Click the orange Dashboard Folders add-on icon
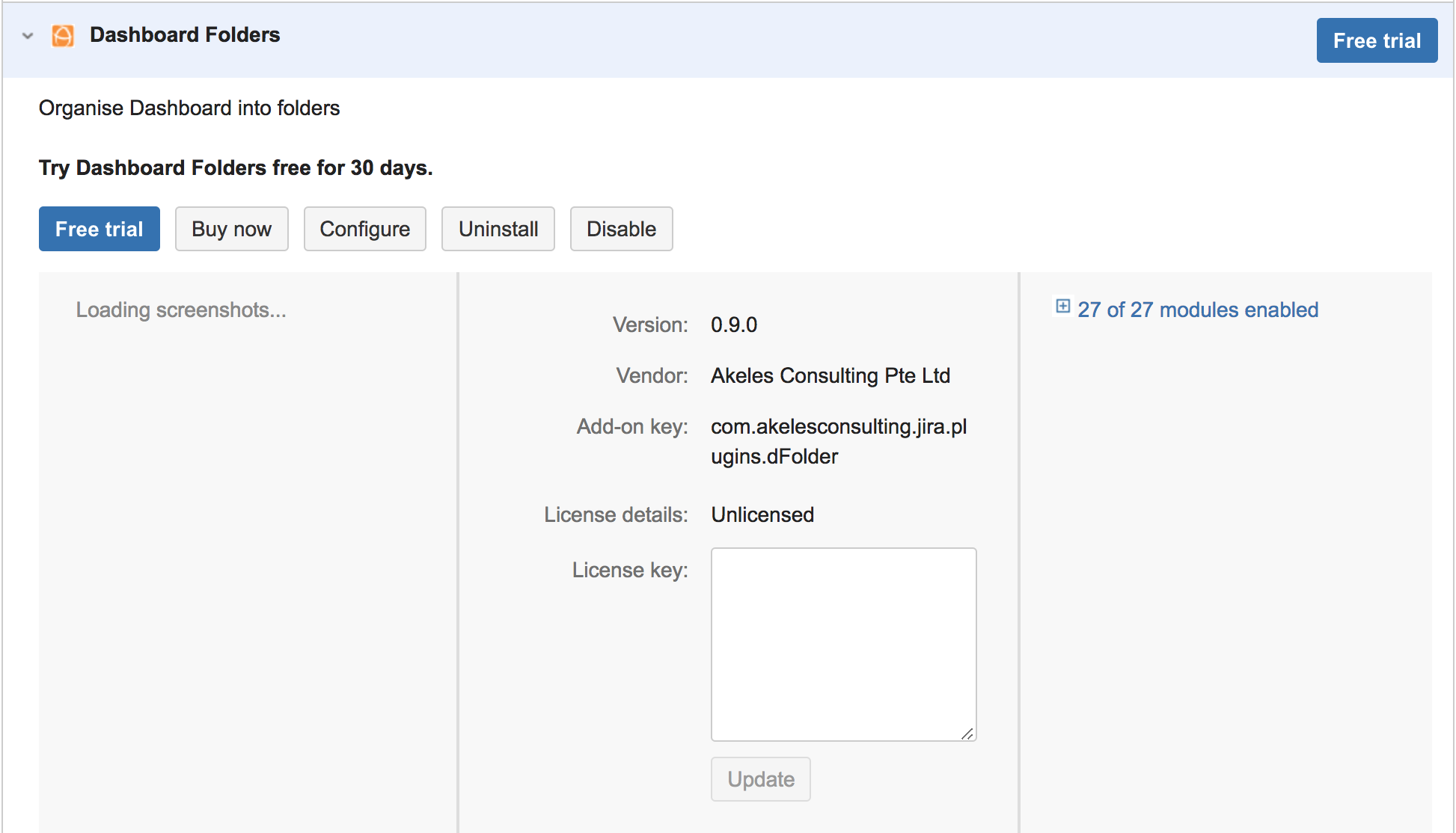Image resolution: width=1456 pixels, height=833 pixels. point(63,36)
